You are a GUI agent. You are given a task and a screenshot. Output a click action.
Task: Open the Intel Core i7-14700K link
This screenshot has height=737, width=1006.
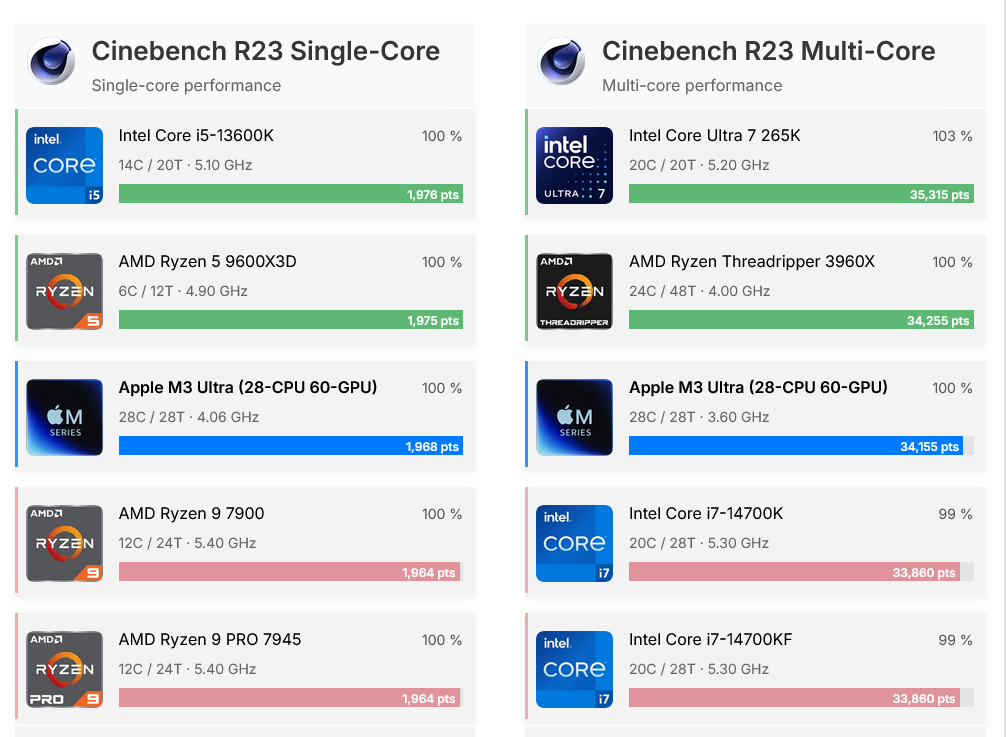click(x=705, y=514)
